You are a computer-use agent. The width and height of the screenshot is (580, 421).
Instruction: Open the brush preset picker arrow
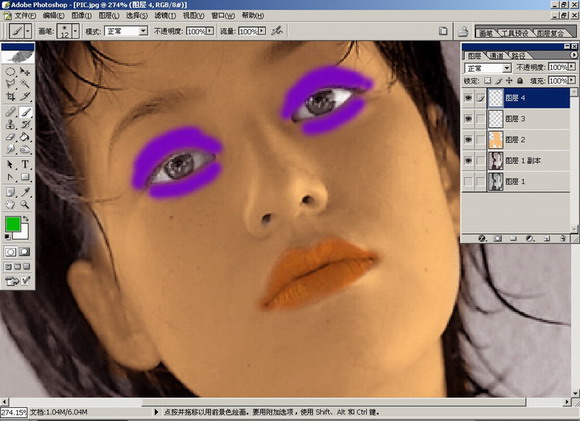75,31
